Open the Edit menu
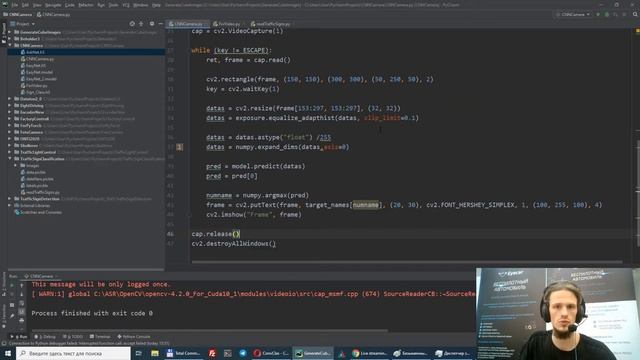Screen dimensions: 640x360 (25, 5)
